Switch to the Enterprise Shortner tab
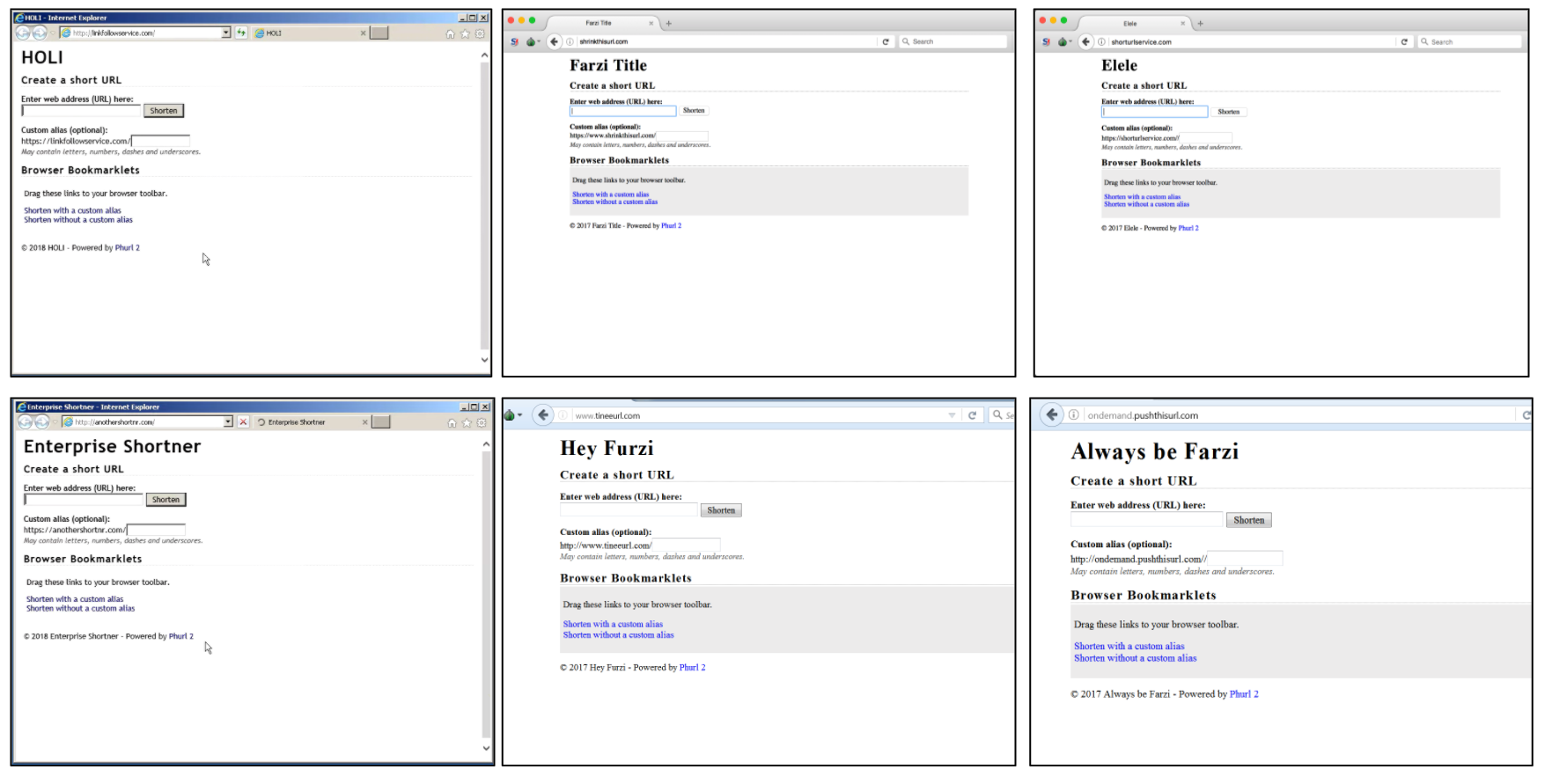Viewport: 1552px width, 784px height. pyautogui.click(x=297, y=422)
